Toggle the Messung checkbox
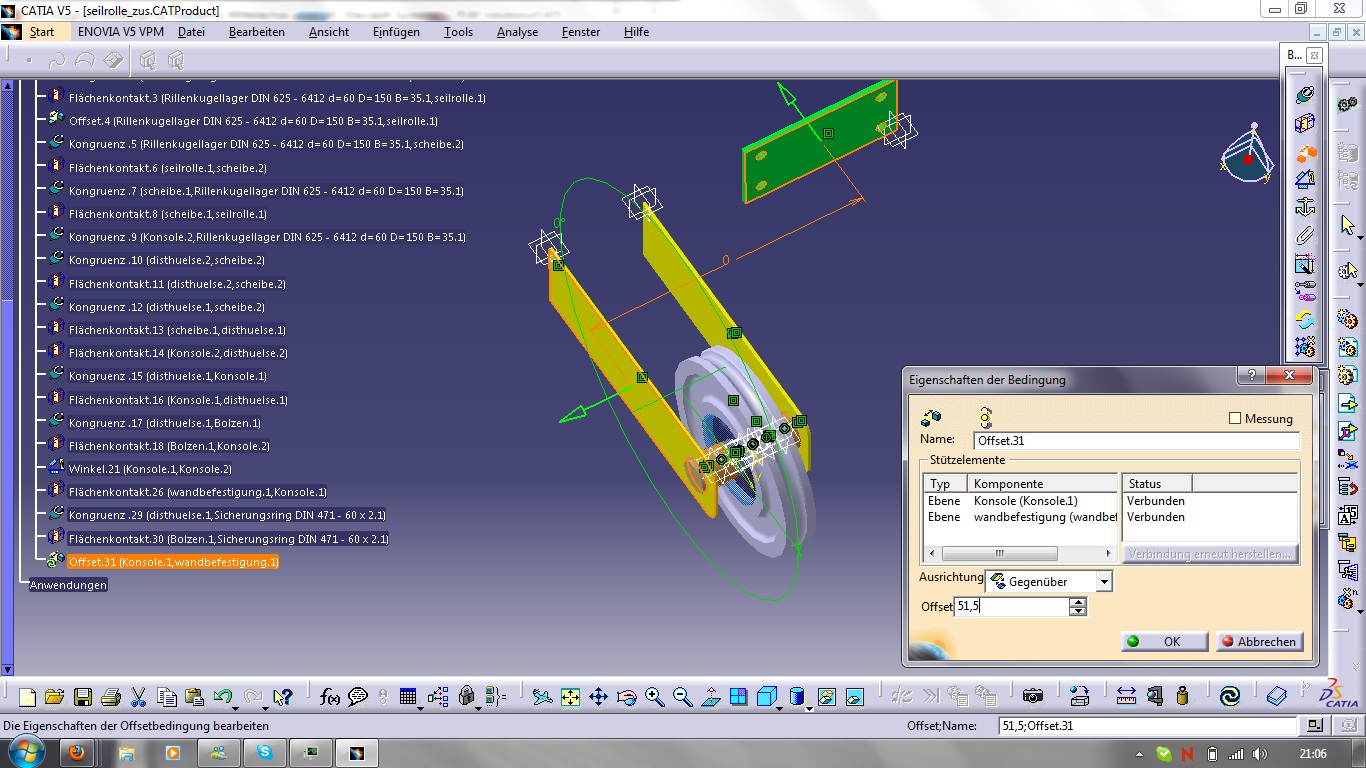 (1235, 419)
